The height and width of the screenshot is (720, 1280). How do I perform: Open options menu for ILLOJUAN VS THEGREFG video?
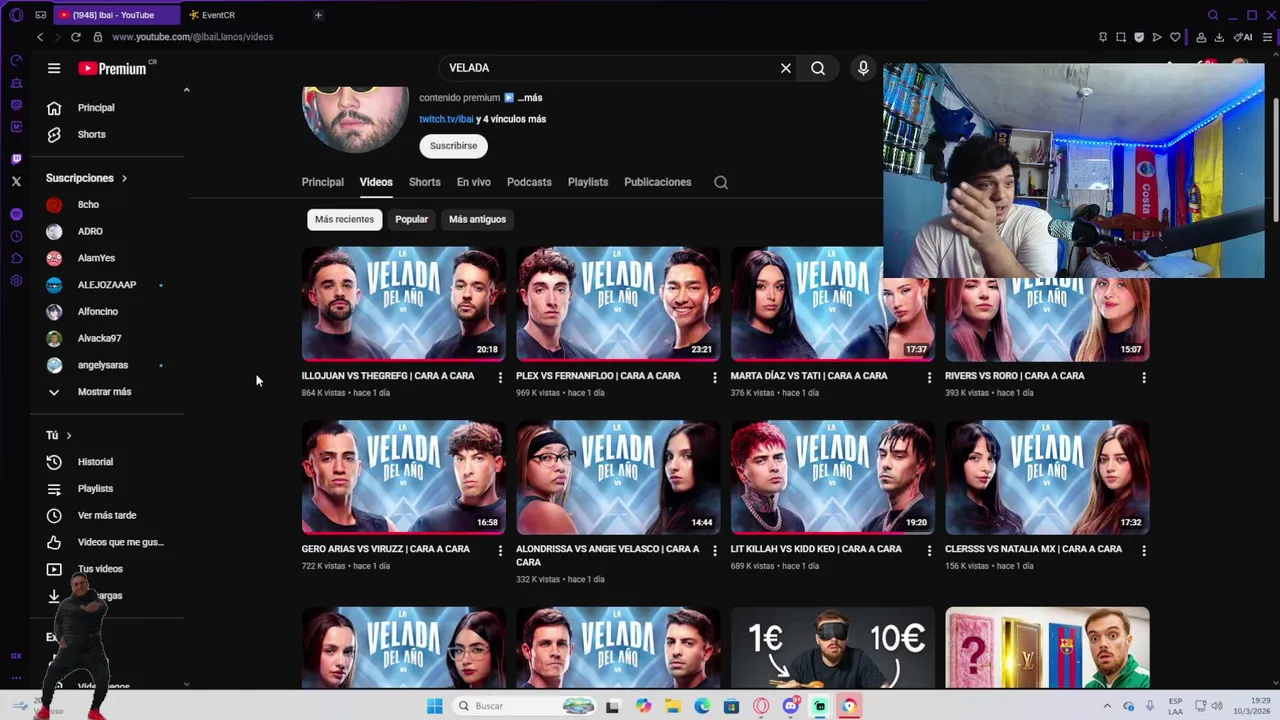point(500,377)
